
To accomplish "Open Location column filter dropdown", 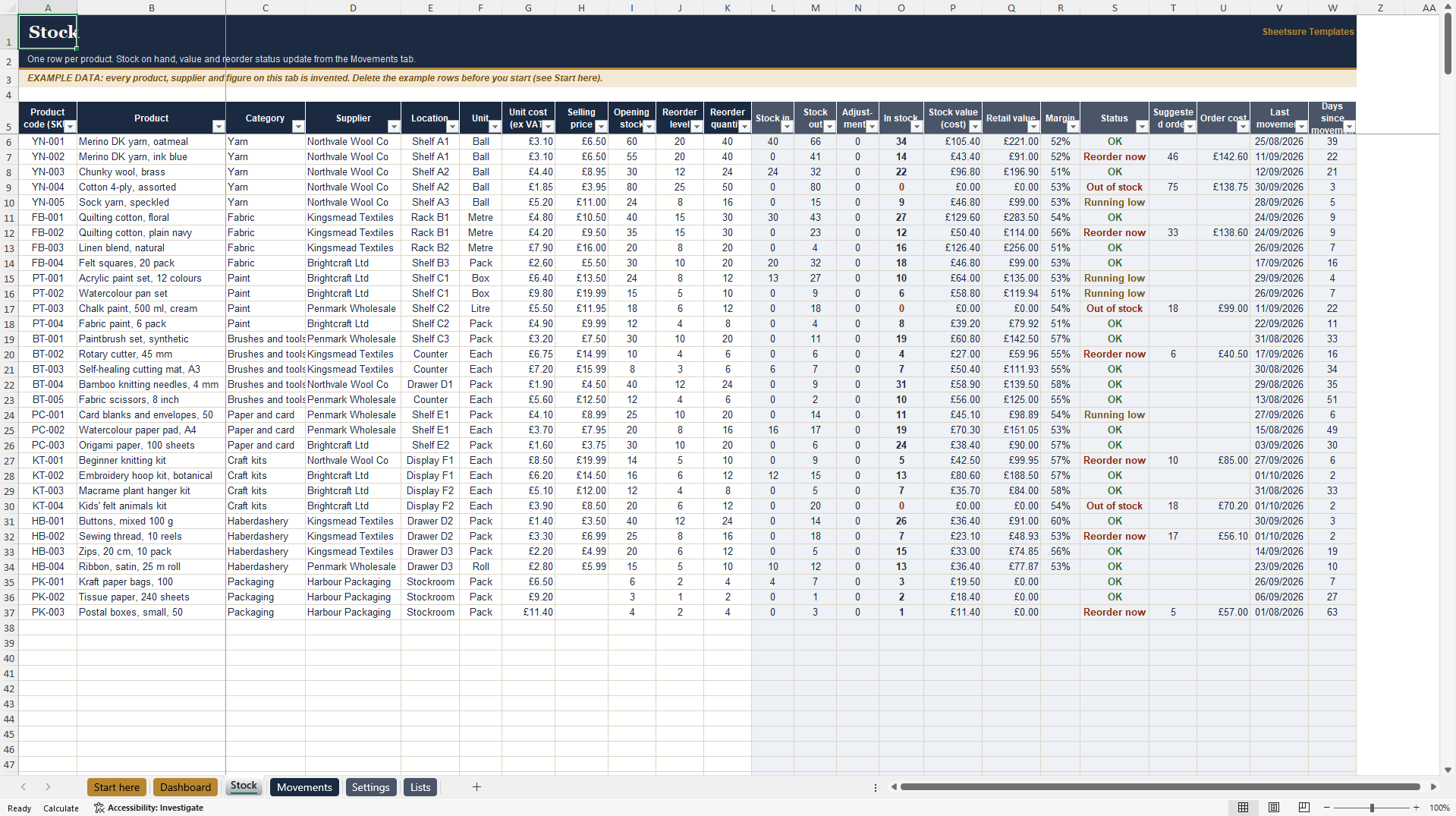I will pyautogui.click(x=452, y=127).
